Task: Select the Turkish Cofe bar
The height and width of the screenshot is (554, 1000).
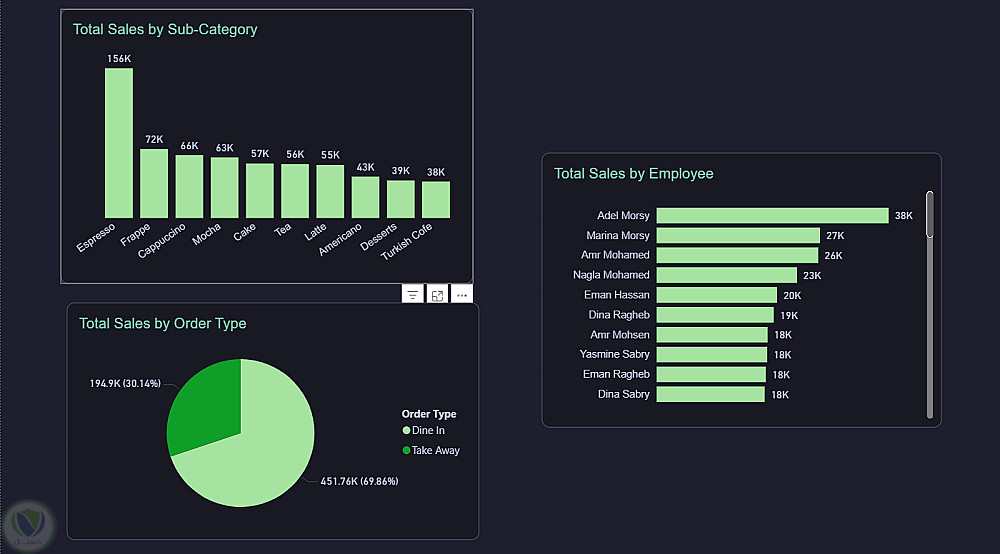Action: tap(436, 200)
